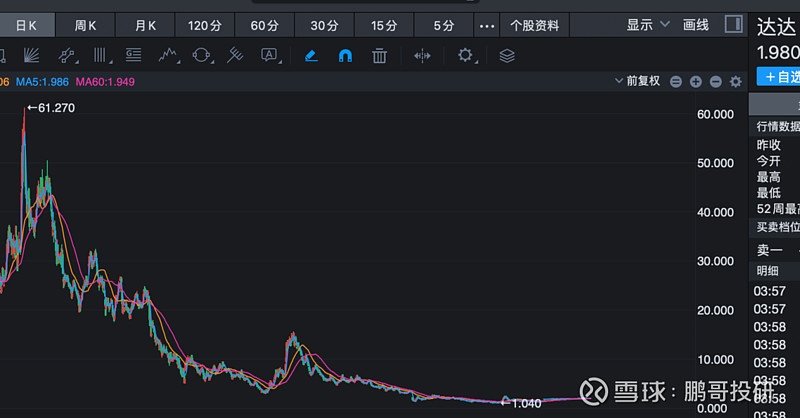This screenshot has height=418, width=800.
Task: Click the MA5:1.986 indicator label
Action: click(x=42, y=82)
